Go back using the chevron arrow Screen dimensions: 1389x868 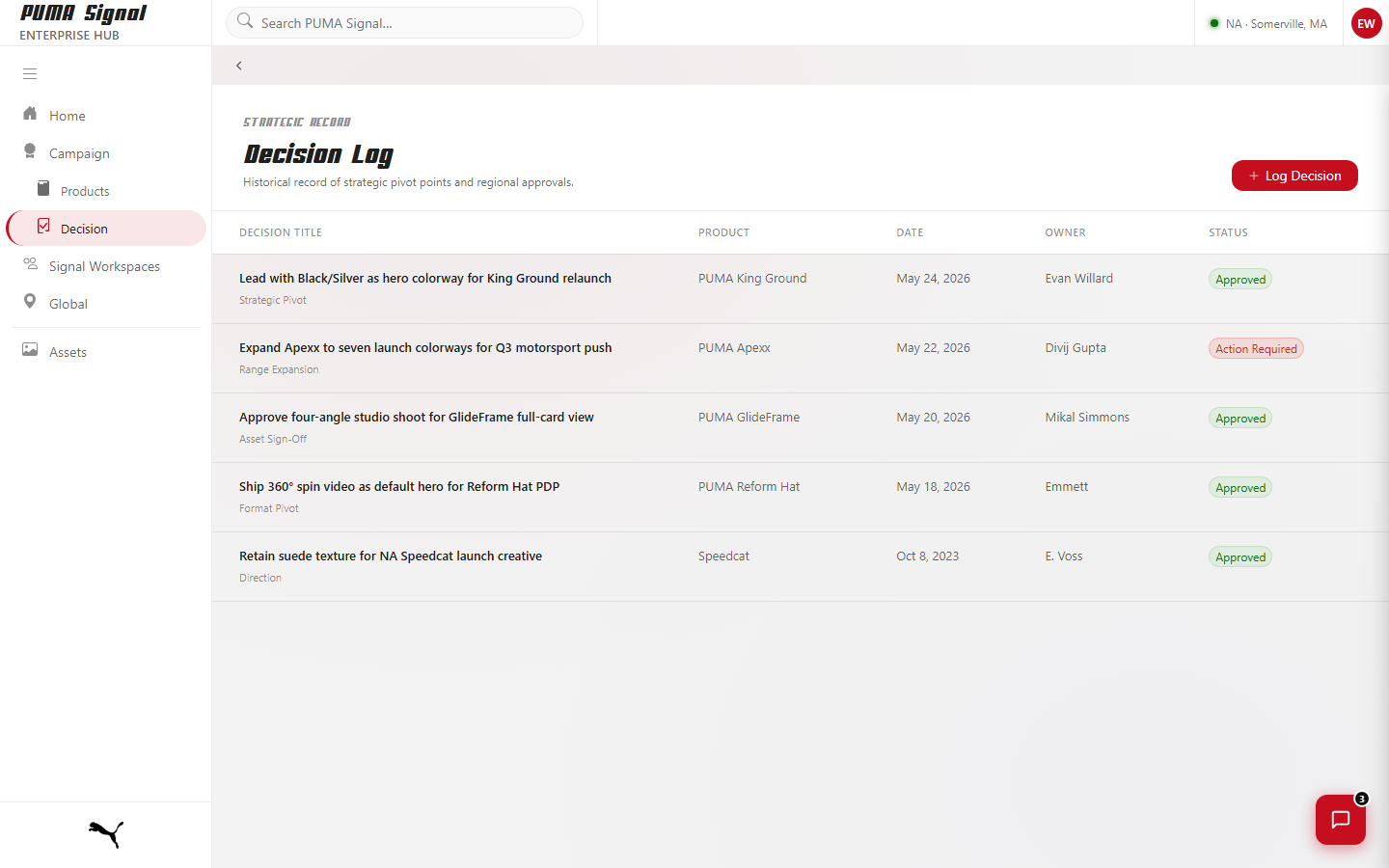(x=239, y=66)
